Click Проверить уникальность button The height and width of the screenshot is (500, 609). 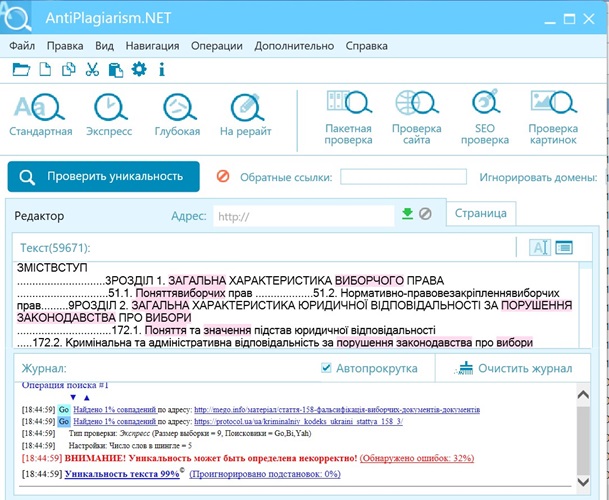[x=104, y=177]
